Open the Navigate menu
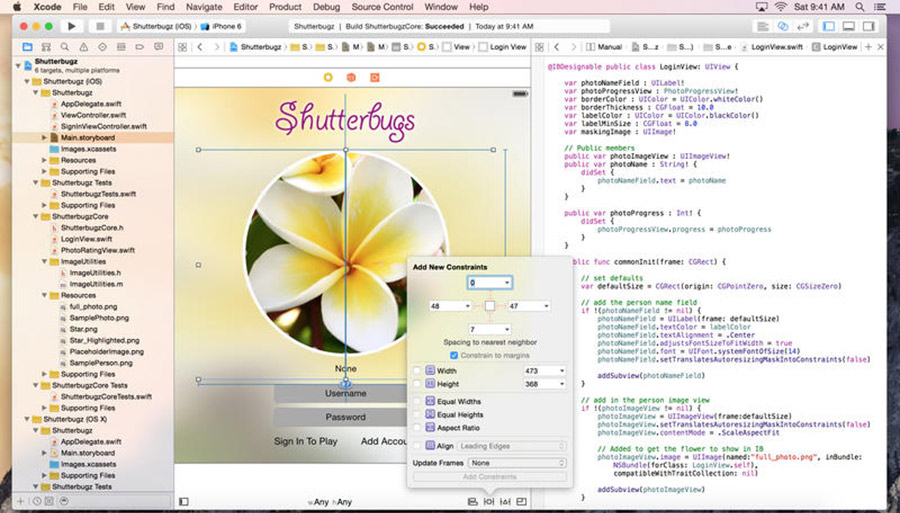Image resolution: width=900 pixels, height=513 pixels. [x=204, y=7]
